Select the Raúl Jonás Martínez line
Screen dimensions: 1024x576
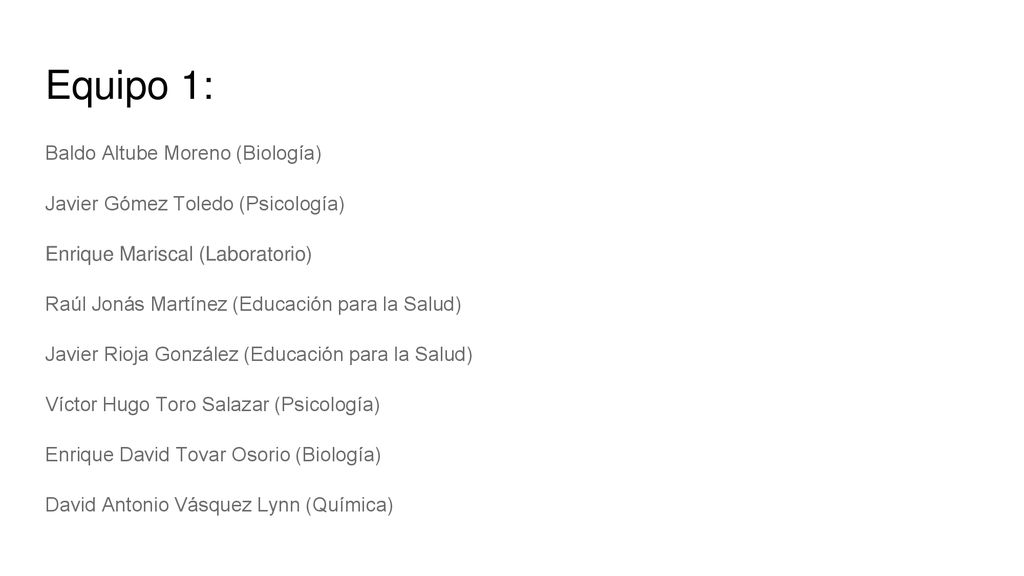[x=253, y=304]
